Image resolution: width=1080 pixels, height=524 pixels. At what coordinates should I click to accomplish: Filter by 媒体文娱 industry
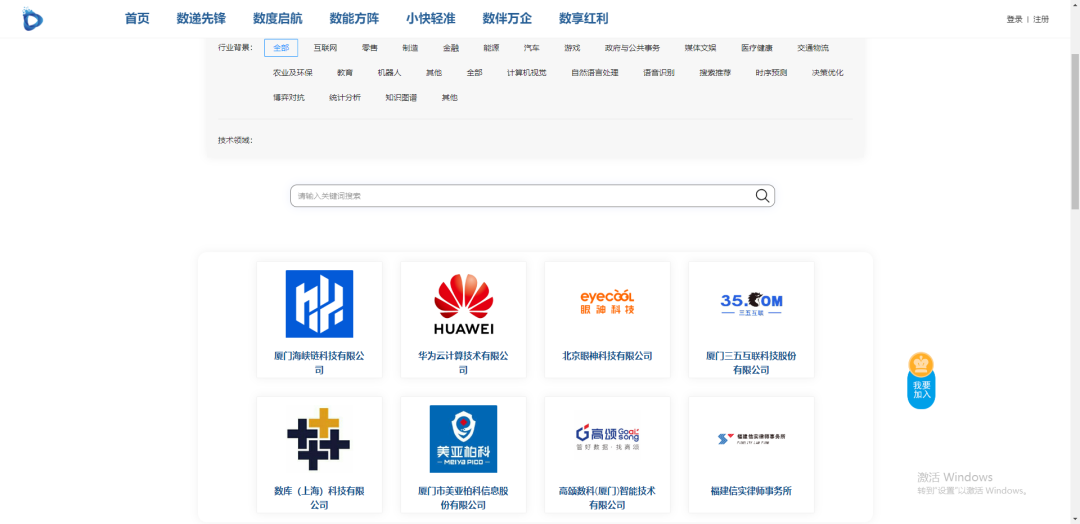coord(700,48)
